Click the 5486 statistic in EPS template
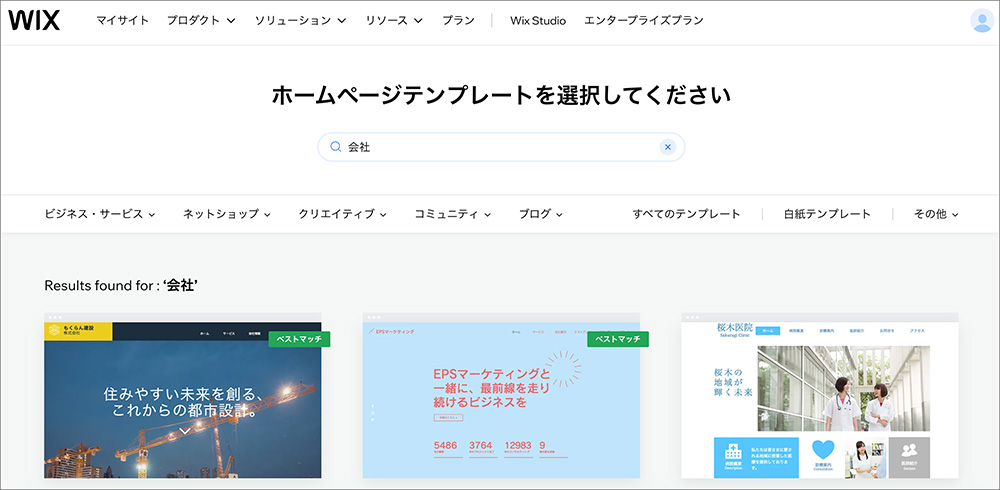The image size is (1000, 490). 445,445
